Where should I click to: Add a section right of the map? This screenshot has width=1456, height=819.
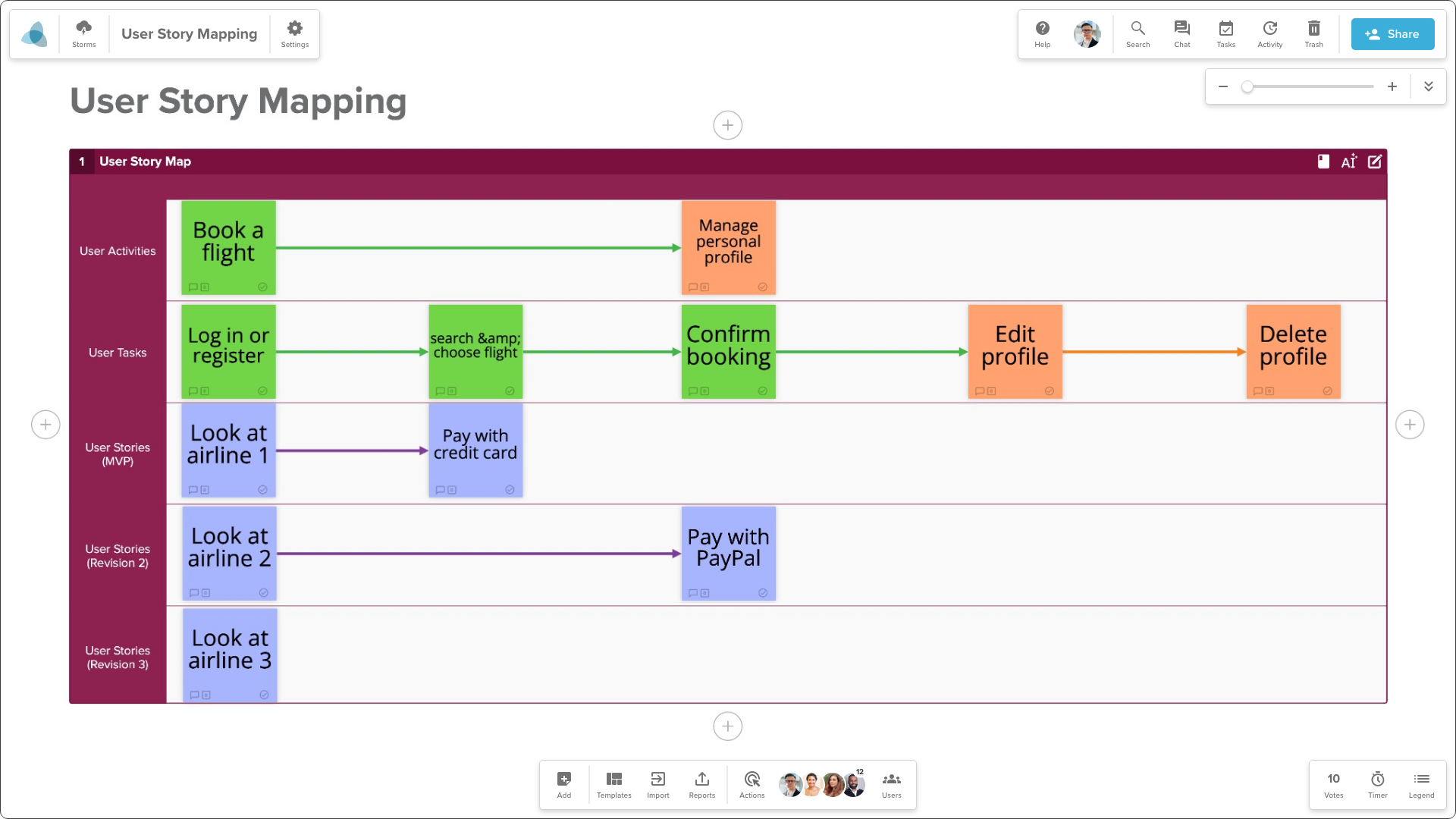click(1410, 425)
